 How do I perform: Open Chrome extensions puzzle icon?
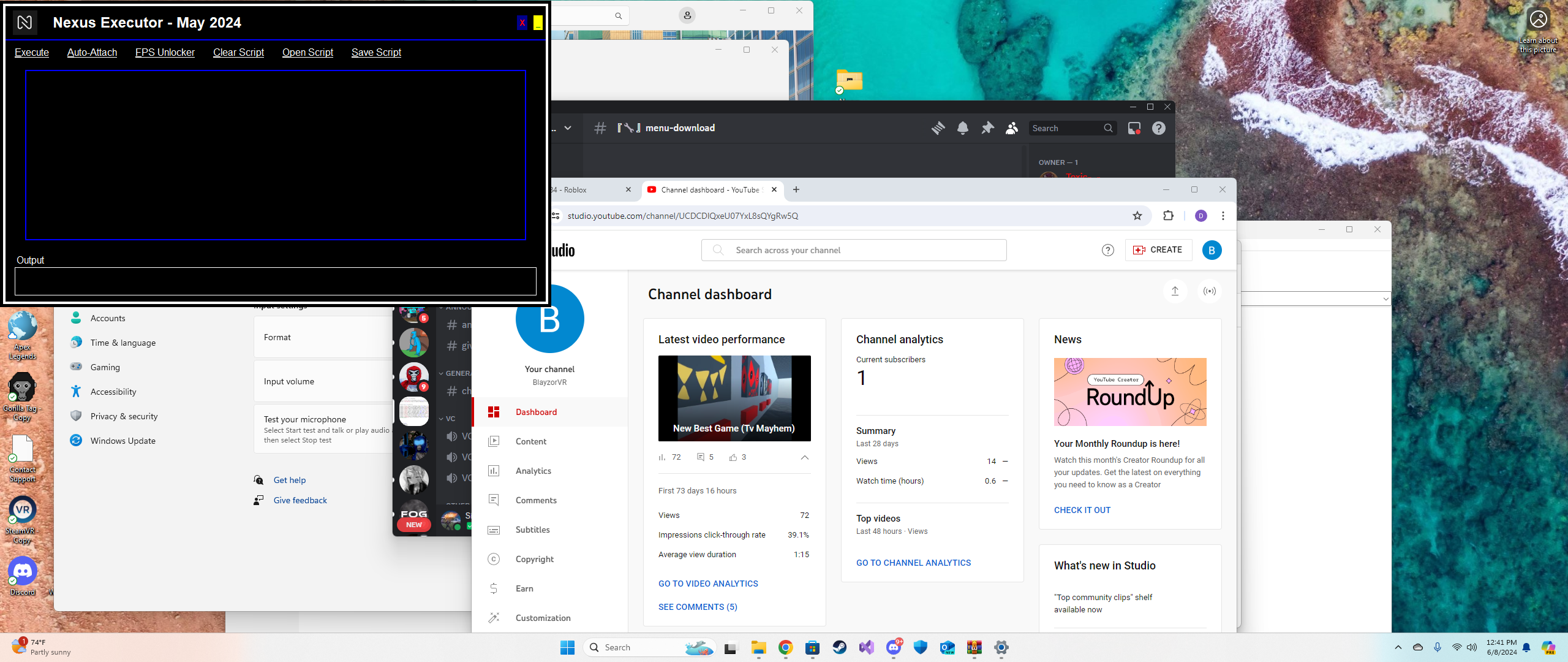(1168, 216)
